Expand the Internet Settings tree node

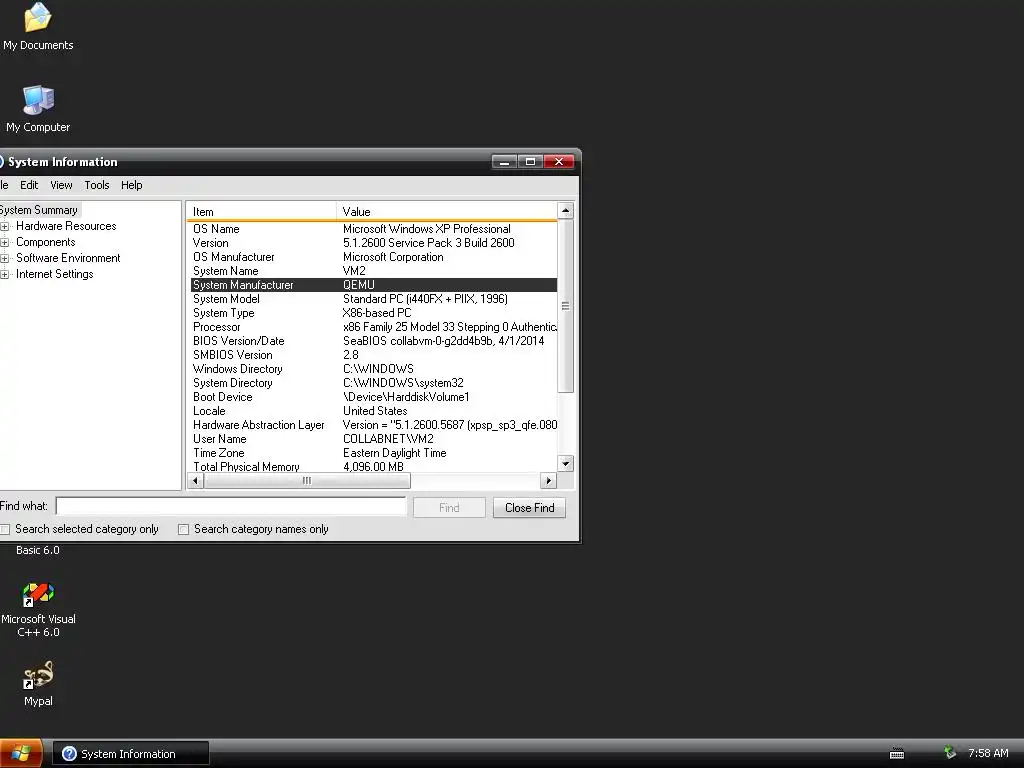(x=5, y=274)
